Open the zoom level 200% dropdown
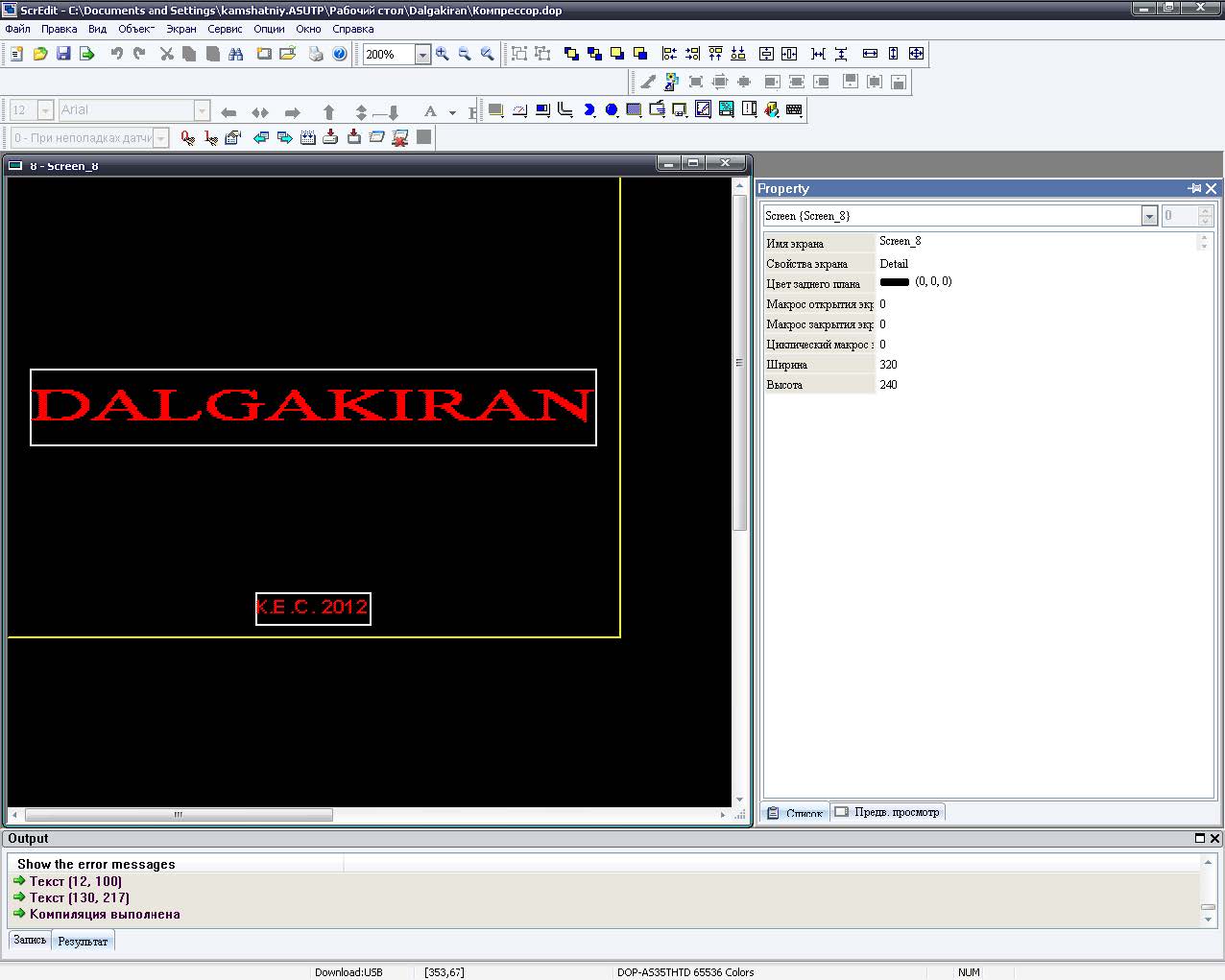Screen dimensions: 1225x980 coord(422,55)
